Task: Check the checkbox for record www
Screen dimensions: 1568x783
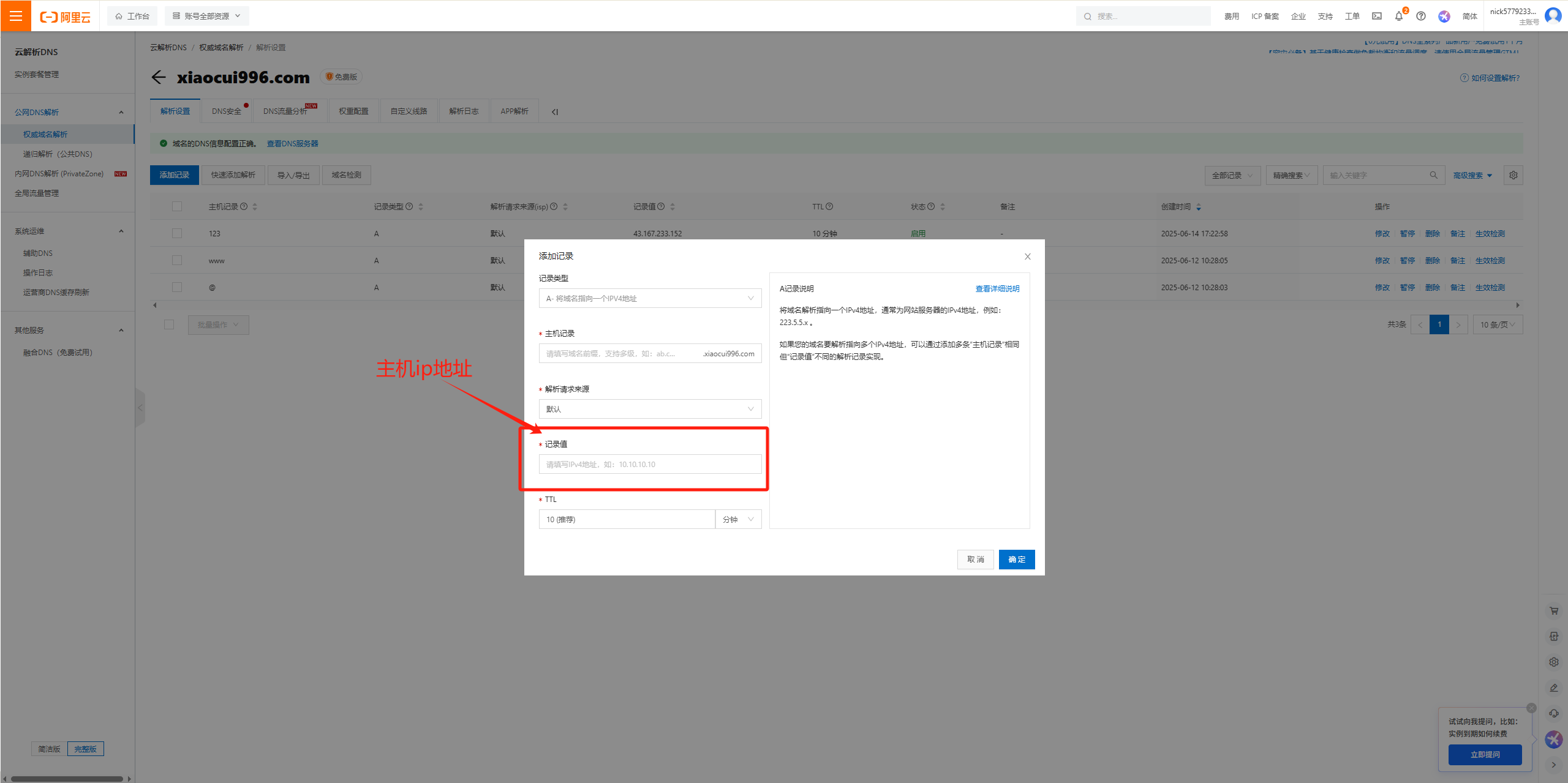Action: pos(177,260)
